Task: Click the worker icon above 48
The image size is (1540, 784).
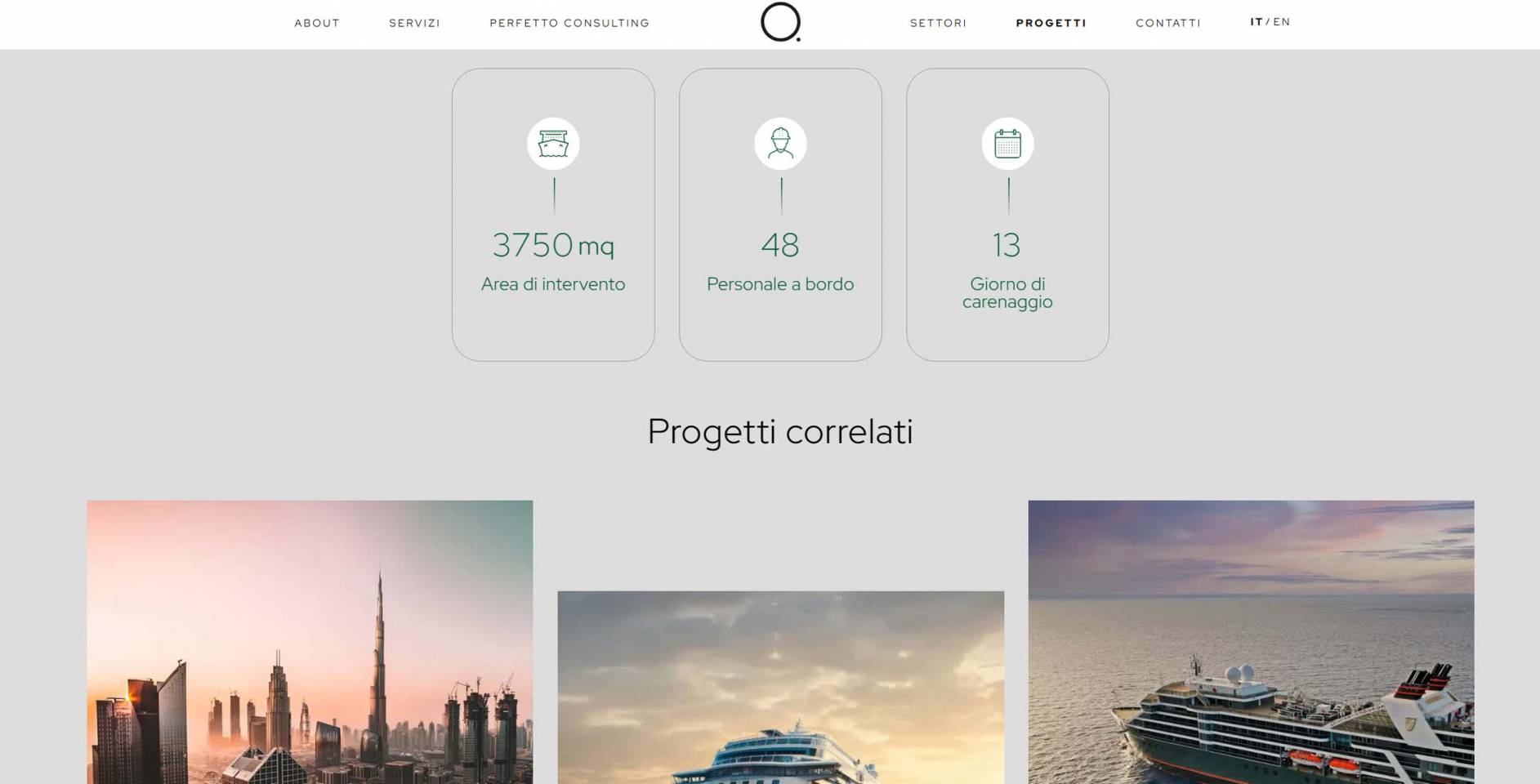Action: 780,144
